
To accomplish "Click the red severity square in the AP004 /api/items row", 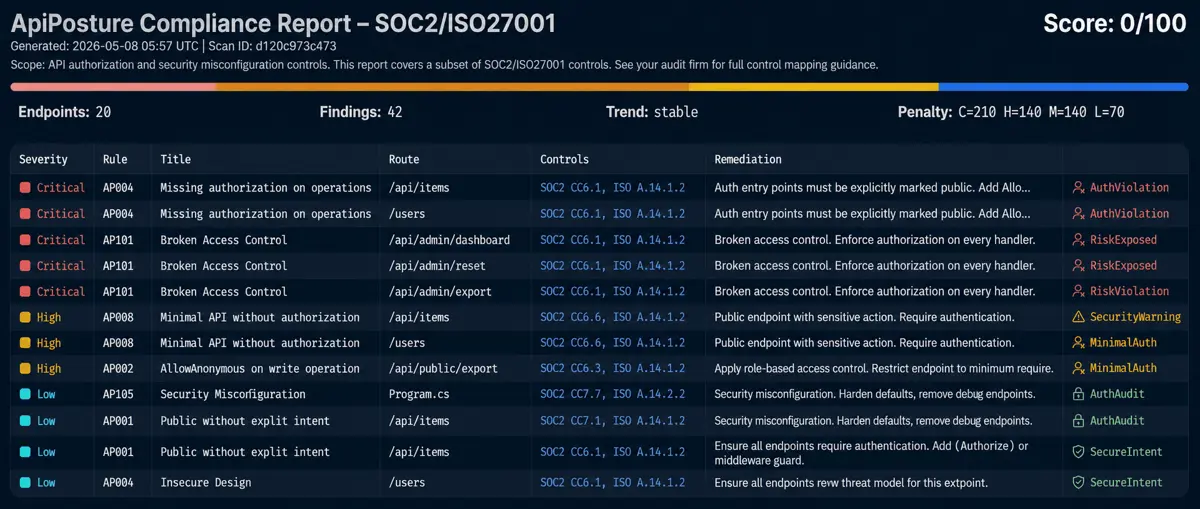I will pyautogui.click(x=25, y=187).
